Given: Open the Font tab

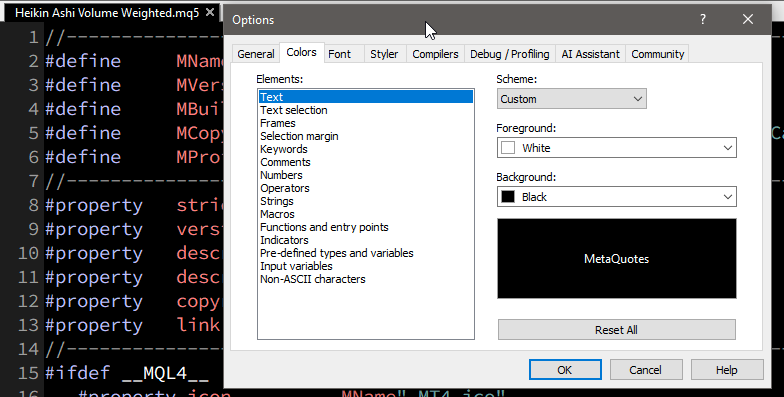Looking at the screenshot, I should point(340,54).
